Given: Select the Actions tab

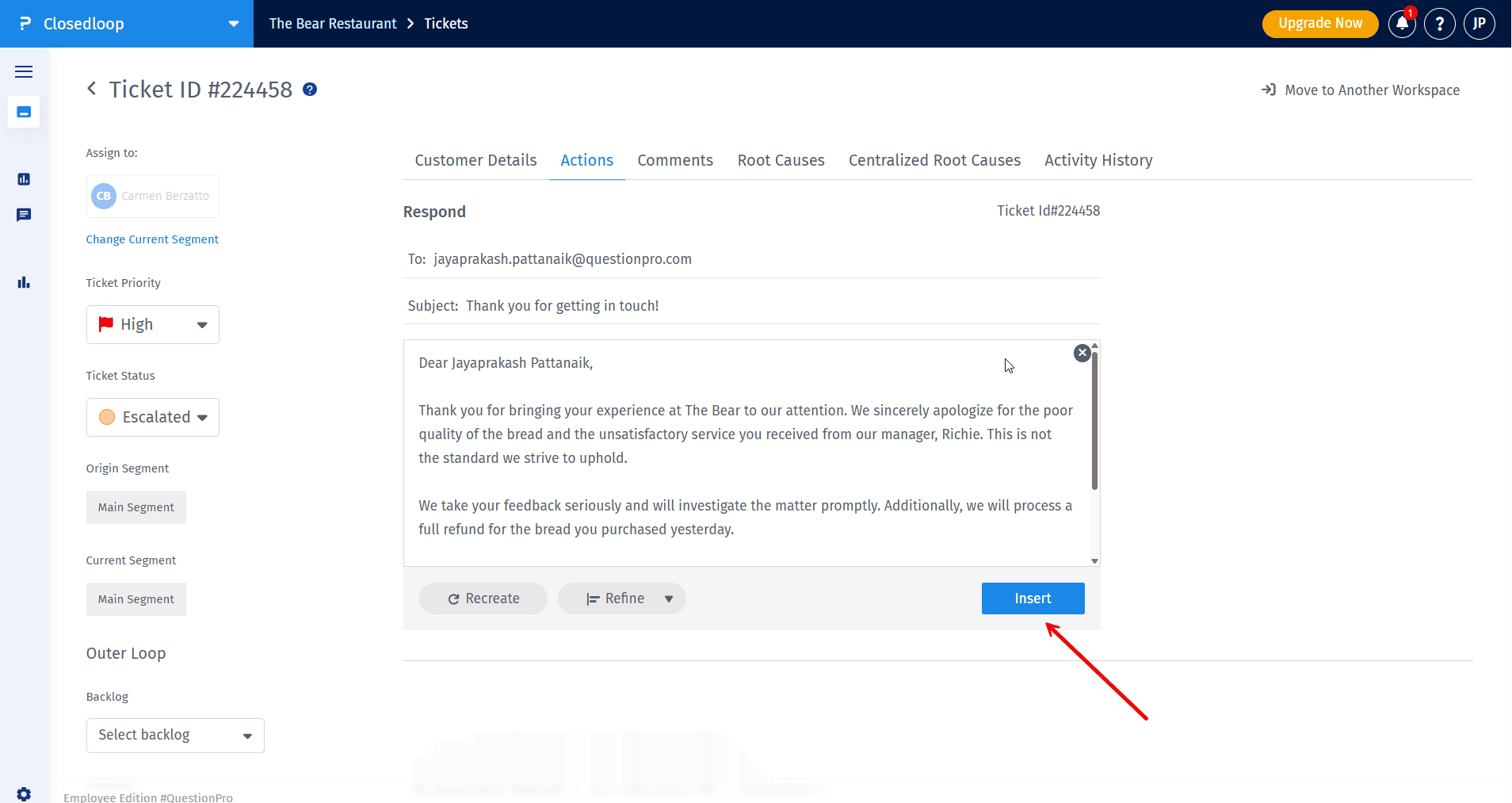Looking at the screenshot, I should click(x=587, y=160).
